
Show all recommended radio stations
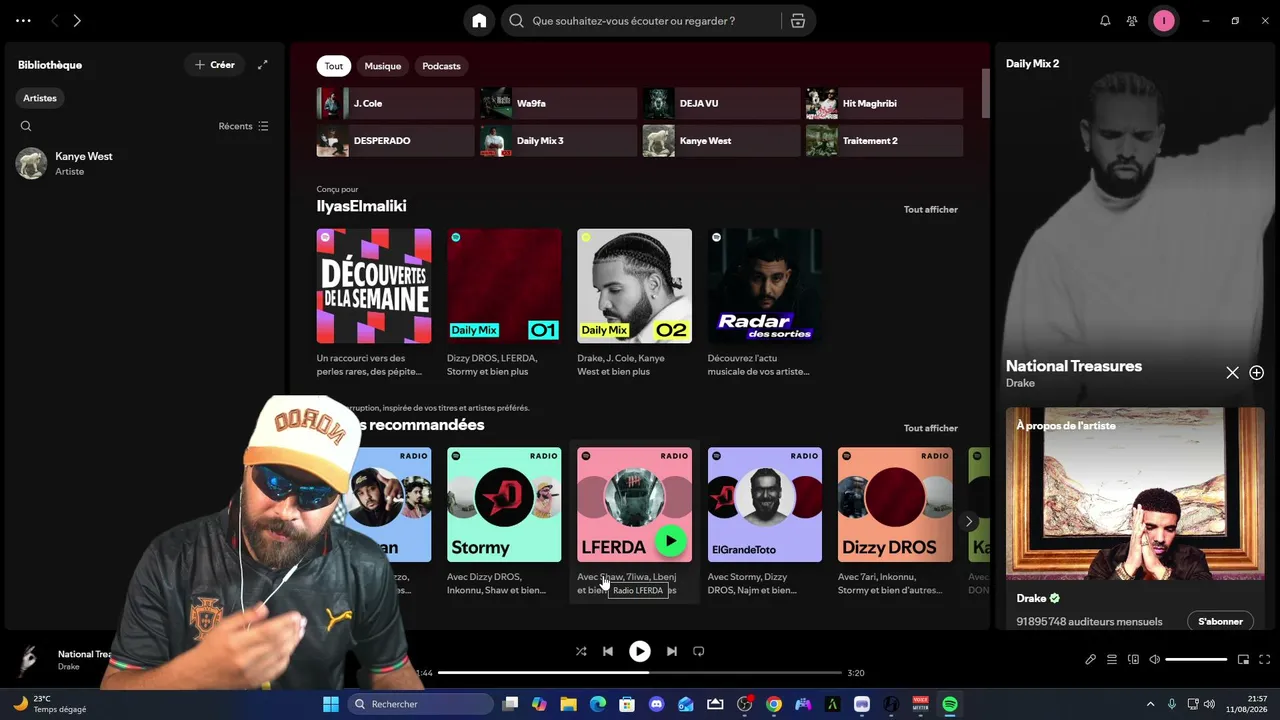coord(931,428)
